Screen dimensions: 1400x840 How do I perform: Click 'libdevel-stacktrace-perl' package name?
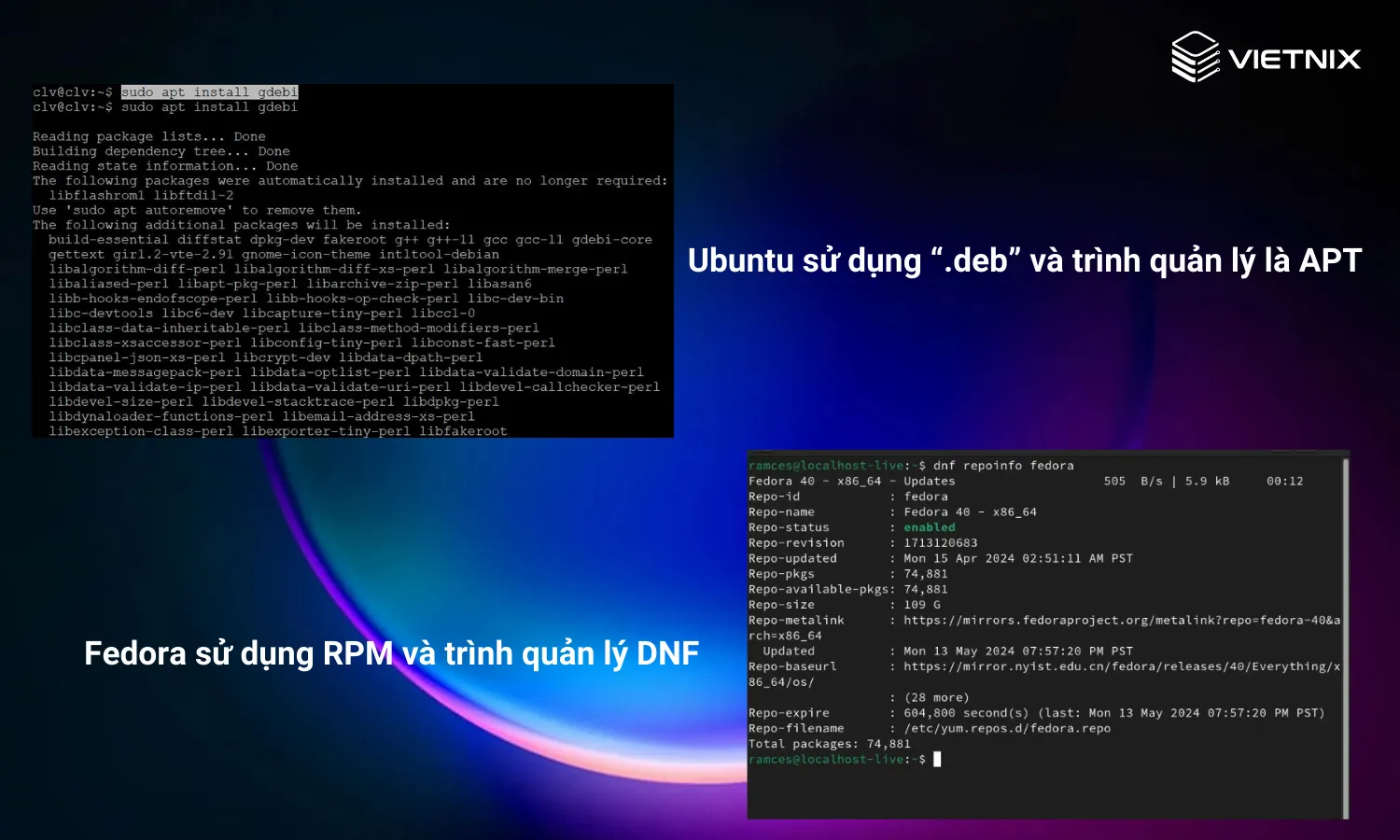click(298, 402)
